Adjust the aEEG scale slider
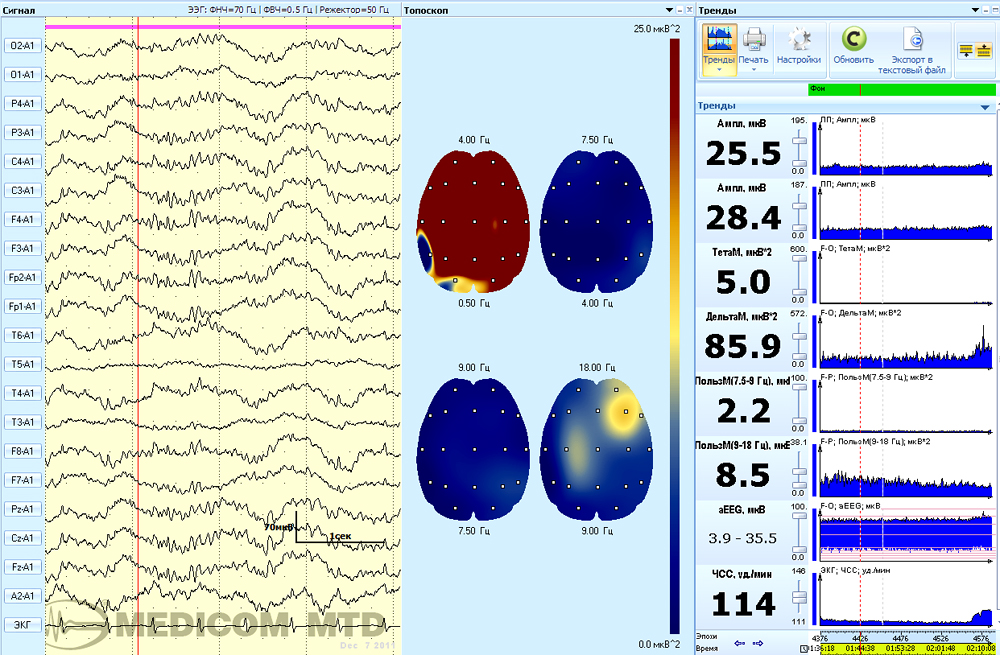The height and width of the screenshot is (655, 1000). coord(798,533)
